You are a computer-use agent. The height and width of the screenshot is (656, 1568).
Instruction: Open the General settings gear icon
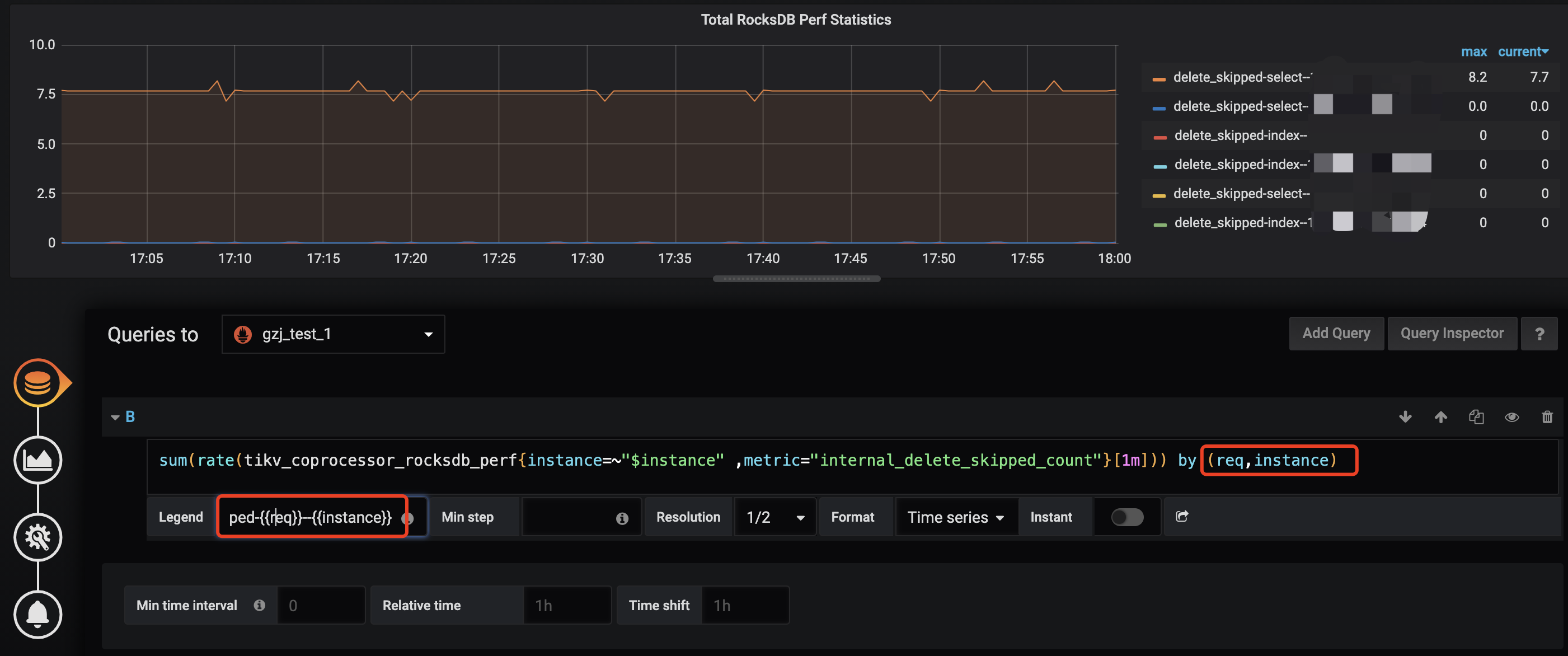point(37,537)
